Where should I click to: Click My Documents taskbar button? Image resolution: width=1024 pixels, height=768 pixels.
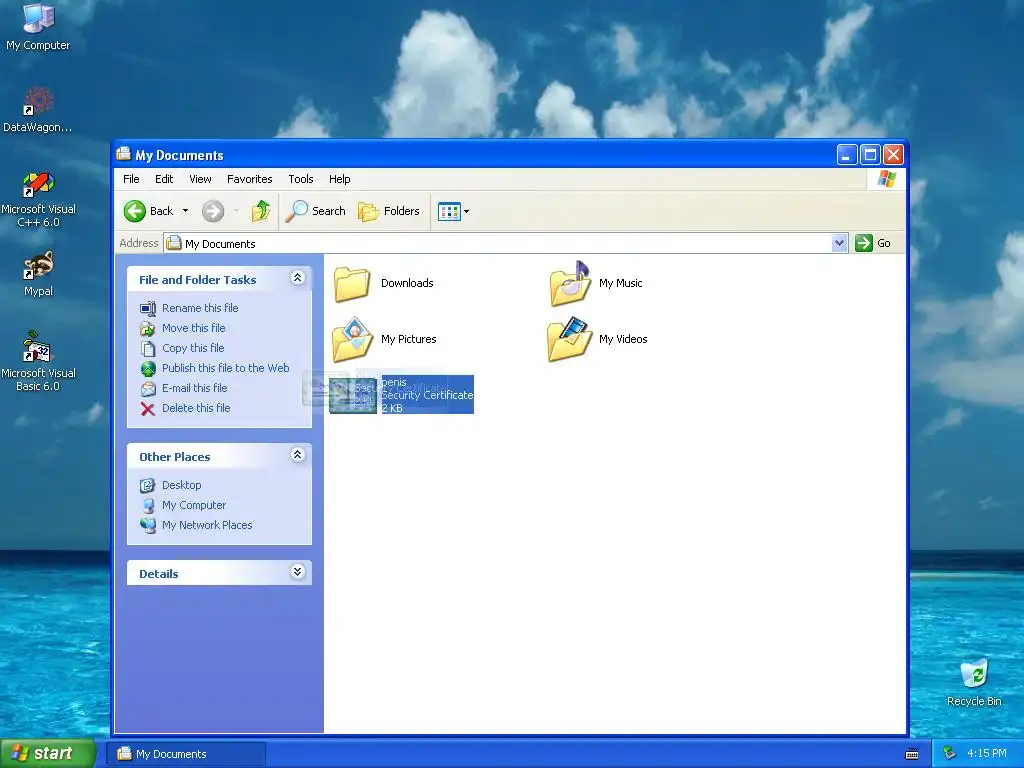coord(186,754)
